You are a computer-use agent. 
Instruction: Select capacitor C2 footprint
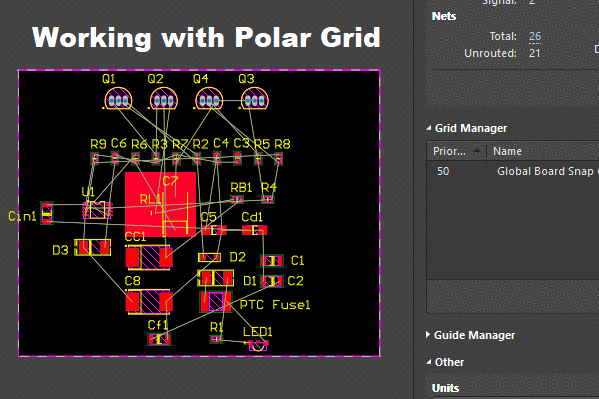[272, 281]
